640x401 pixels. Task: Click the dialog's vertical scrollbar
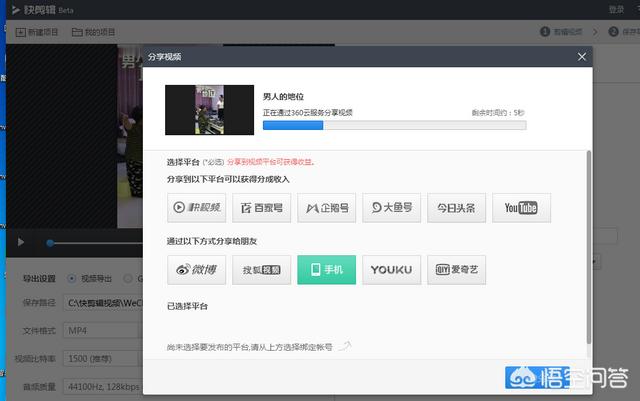[589, 247]
